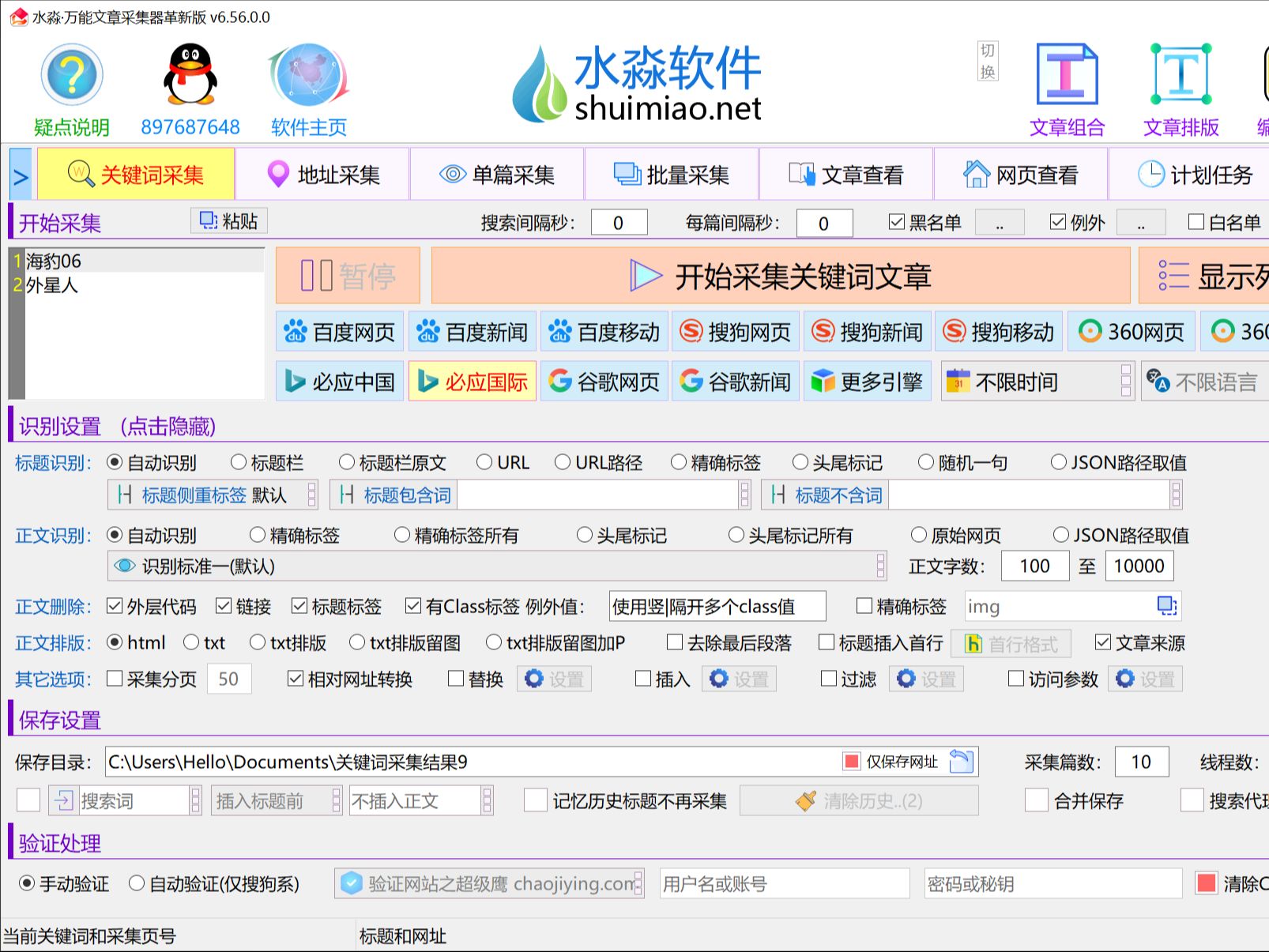Toggle the 黑名单 checkbox
1269x952 pixels.
coord(896,222)
